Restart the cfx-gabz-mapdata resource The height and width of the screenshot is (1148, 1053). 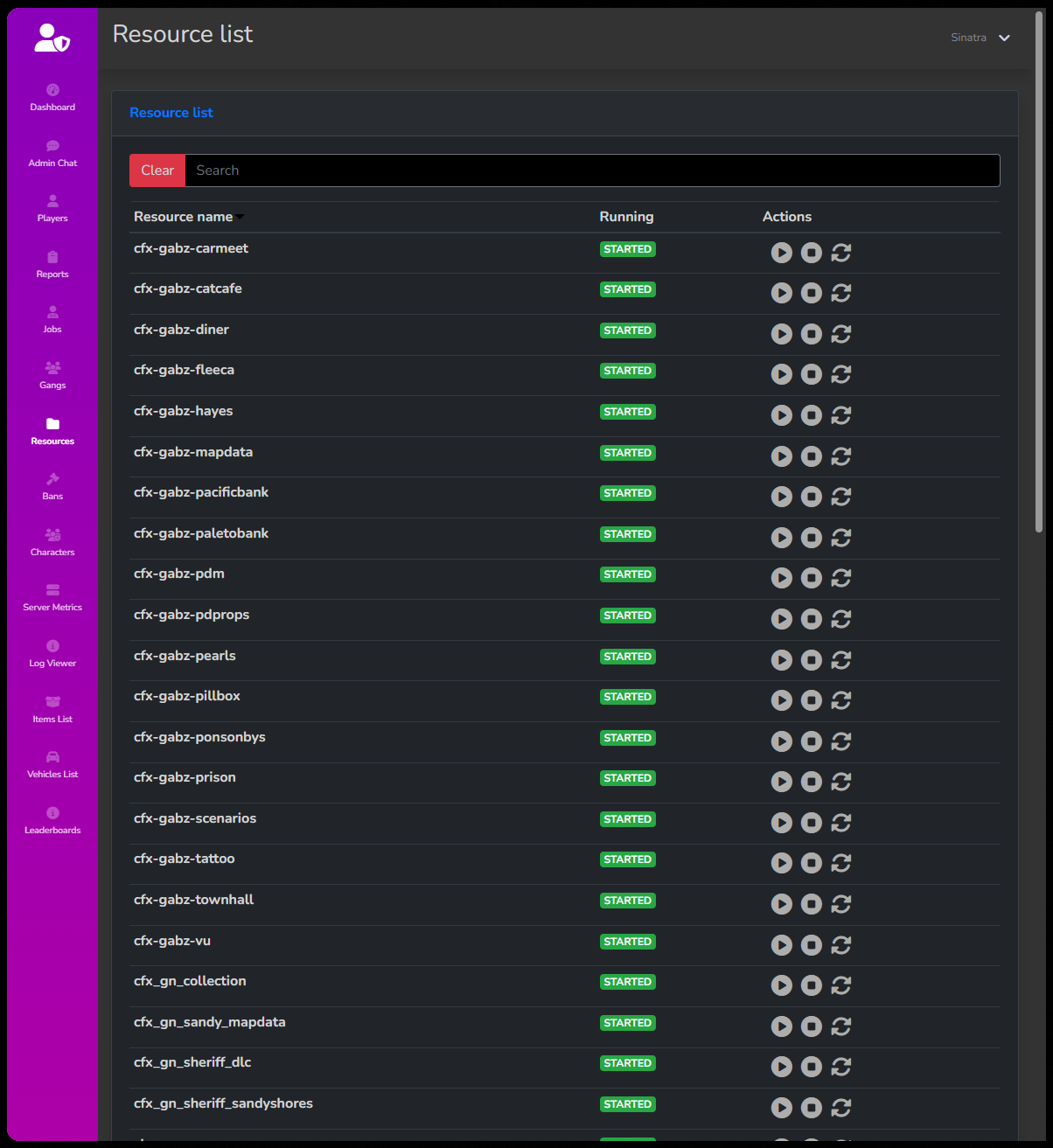pos(841,456)
